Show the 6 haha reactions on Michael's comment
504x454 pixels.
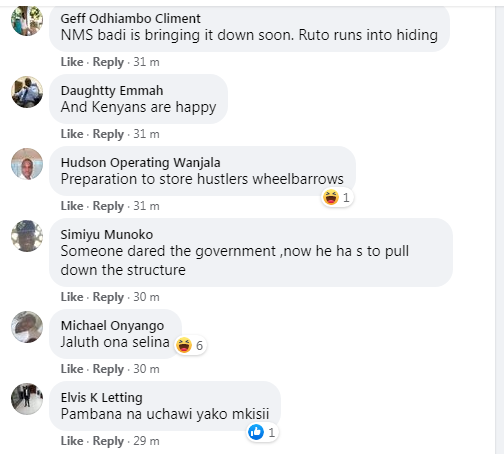pos(190,345)
